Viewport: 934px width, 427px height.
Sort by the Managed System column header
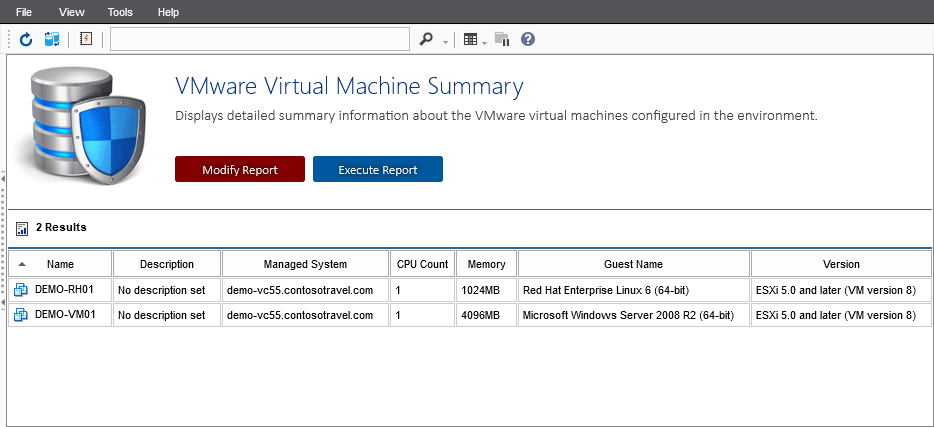305,264
